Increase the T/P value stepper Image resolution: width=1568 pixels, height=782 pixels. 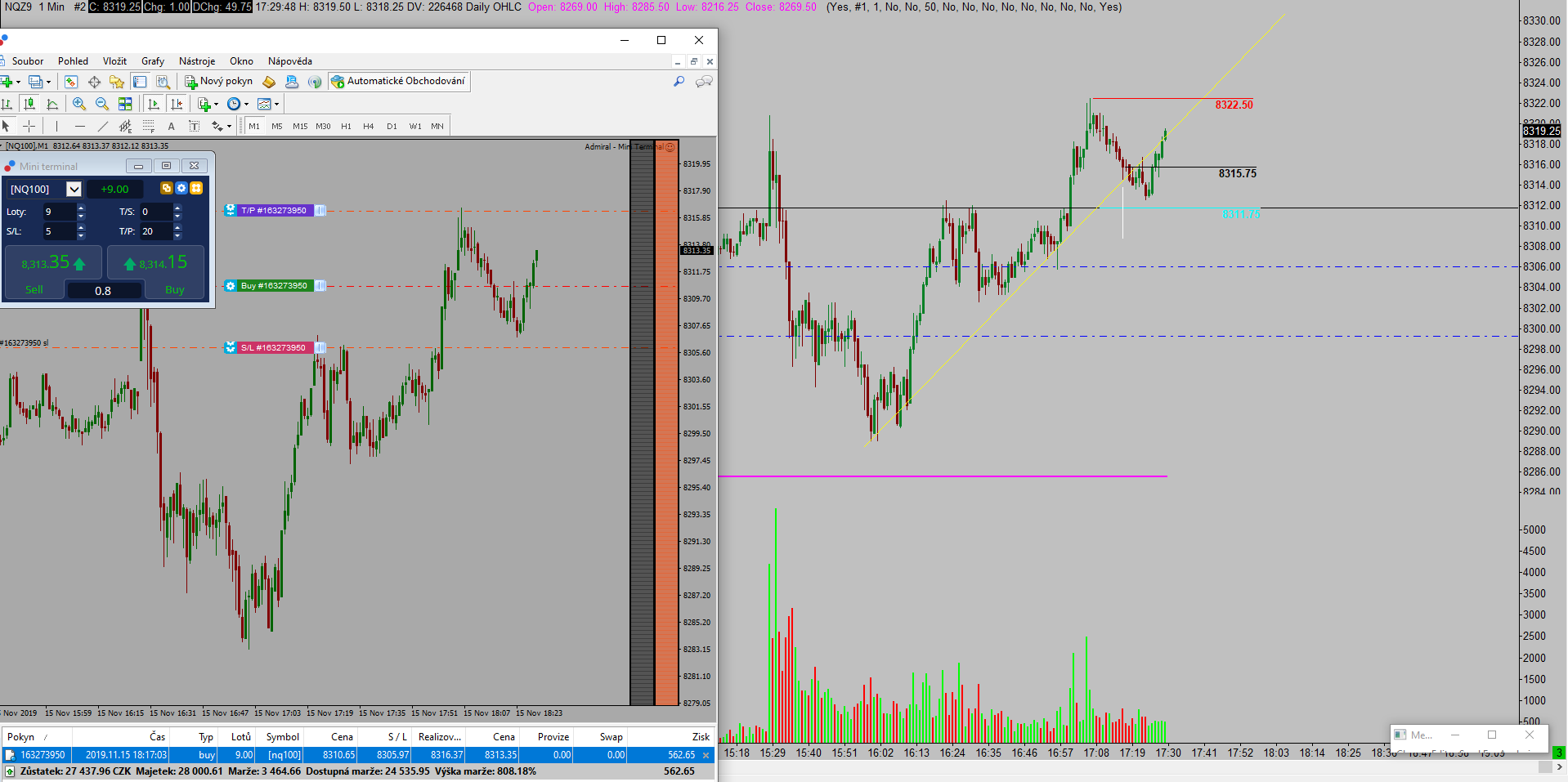[x=177, y=227]
